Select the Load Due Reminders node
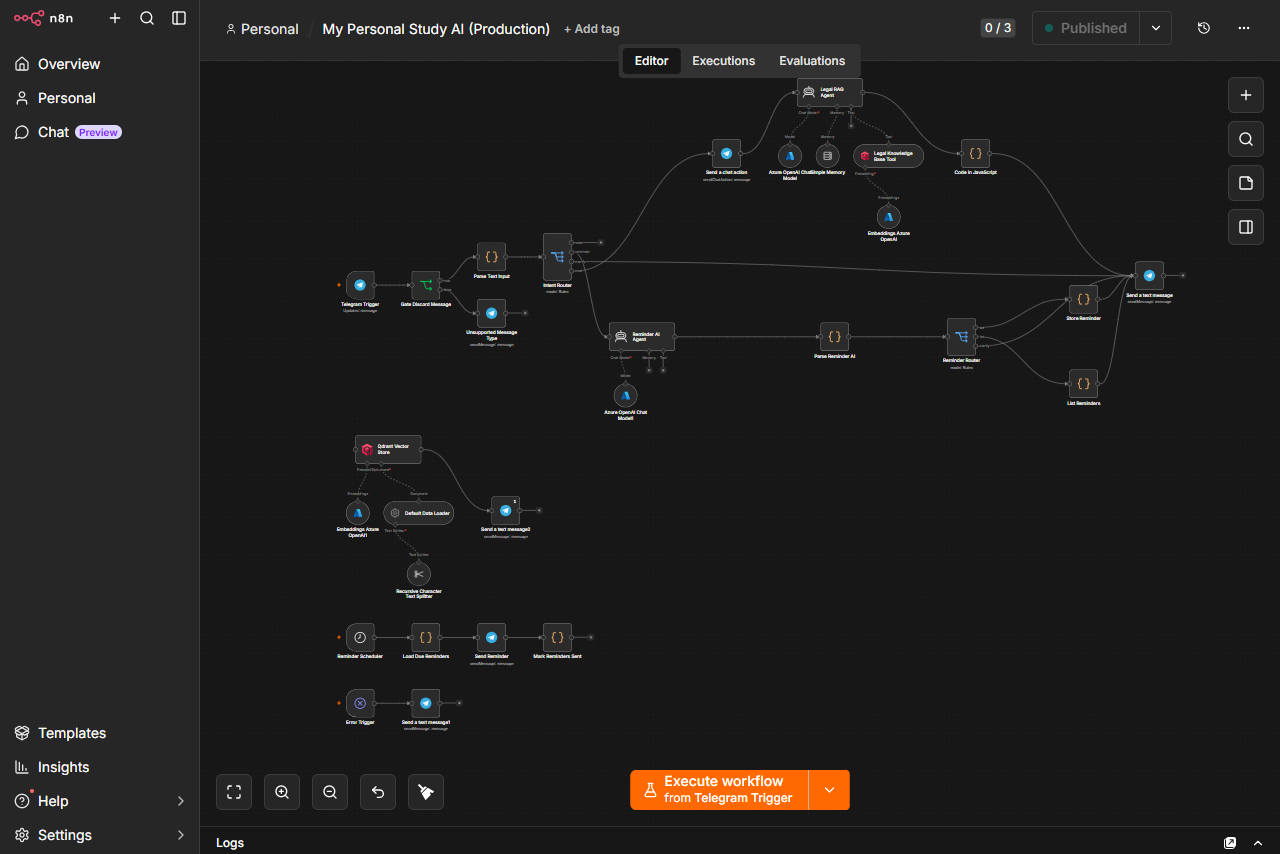This screenshot has width=1280, height=854. point(426,637)
